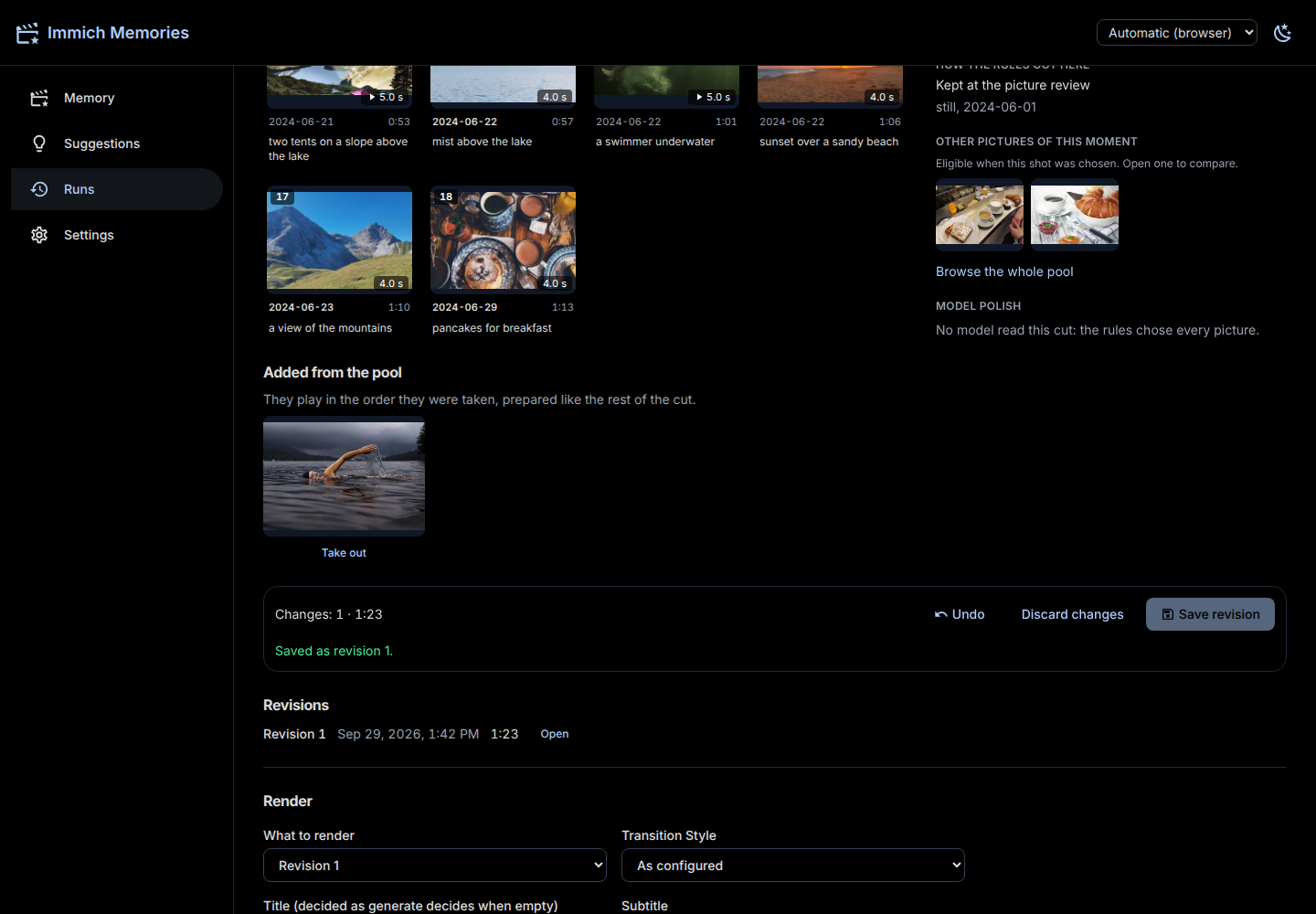Open the Suggestions page
1316x914 pixels.
(x=117, y=143)
